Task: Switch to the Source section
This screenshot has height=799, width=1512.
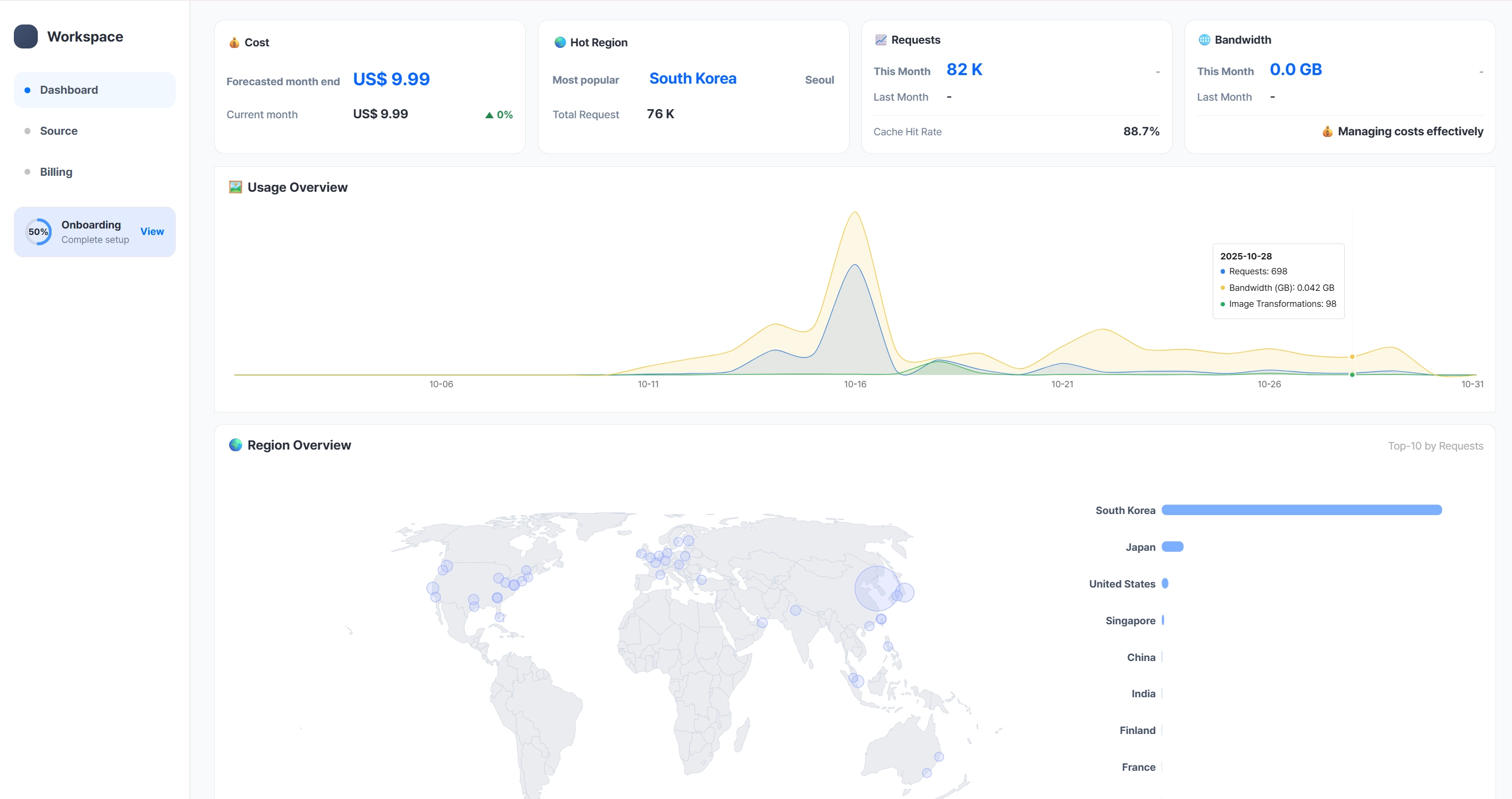Action: click(59, 131)
